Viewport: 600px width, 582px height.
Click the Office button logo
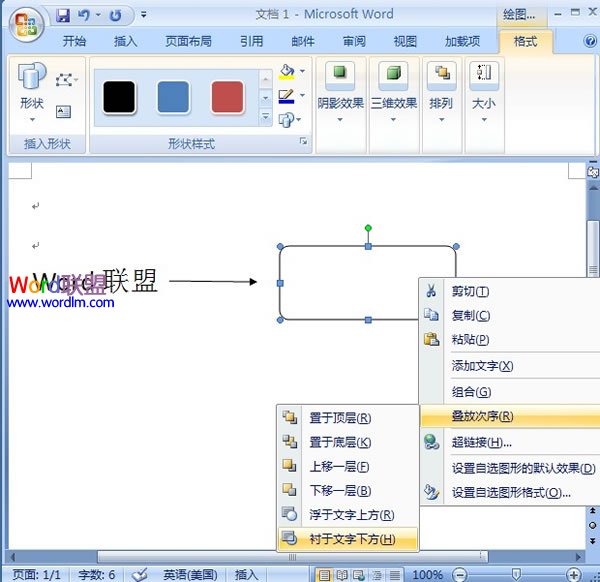[26, 24]
